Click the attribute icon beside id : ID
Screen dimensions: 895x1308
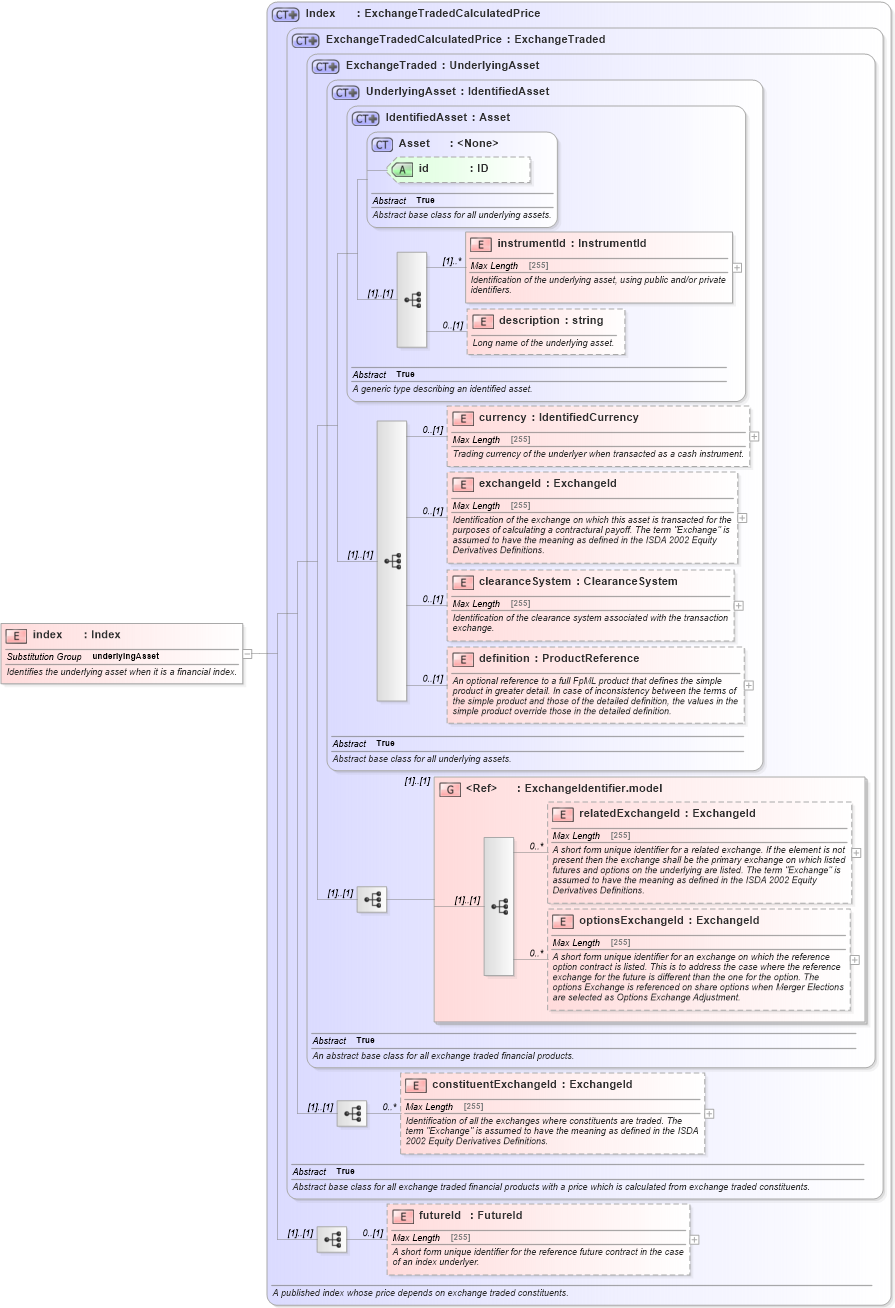coord(402,169)
